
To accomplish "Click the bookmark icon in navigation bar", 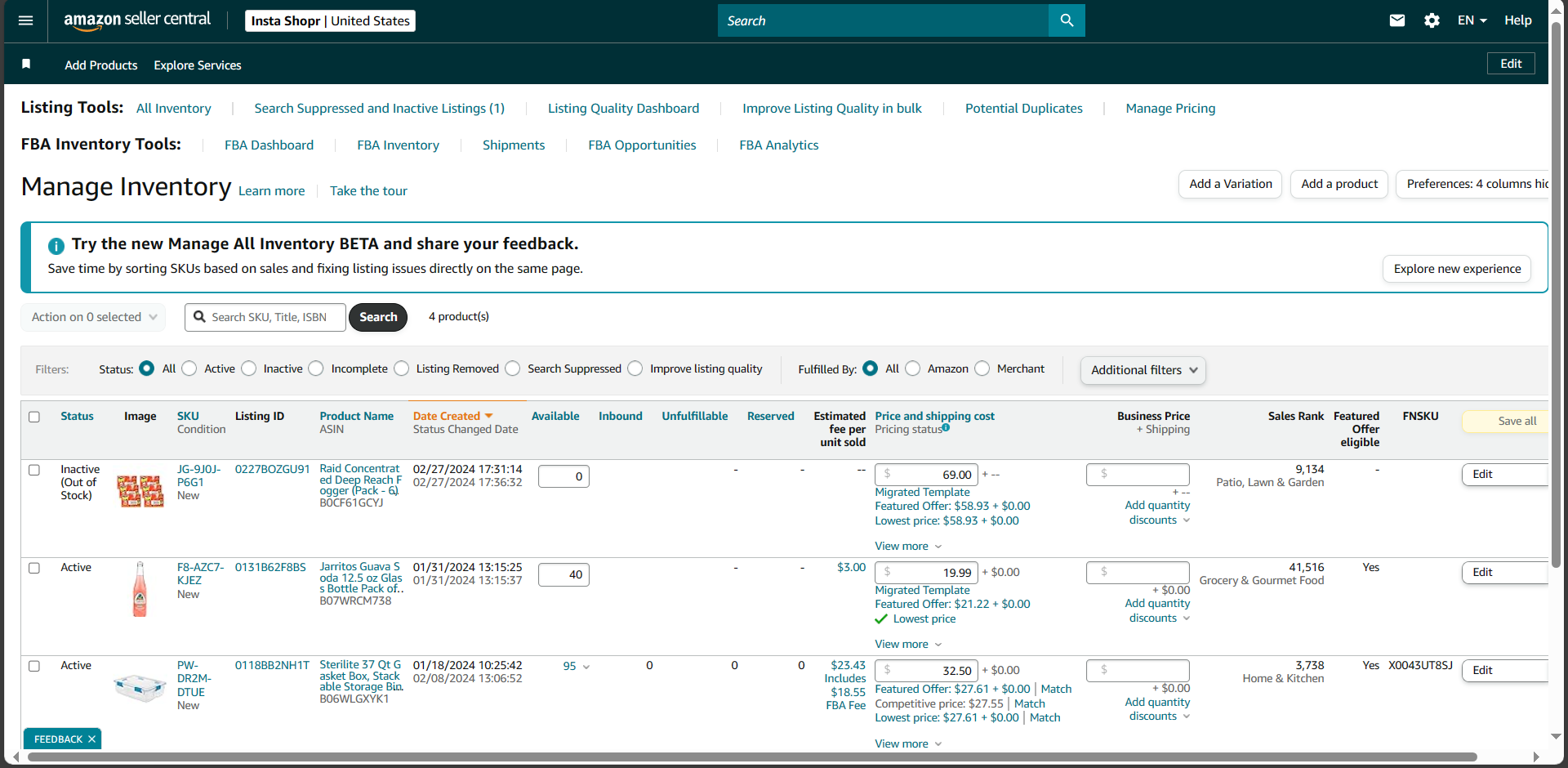I will pos(26,65).
